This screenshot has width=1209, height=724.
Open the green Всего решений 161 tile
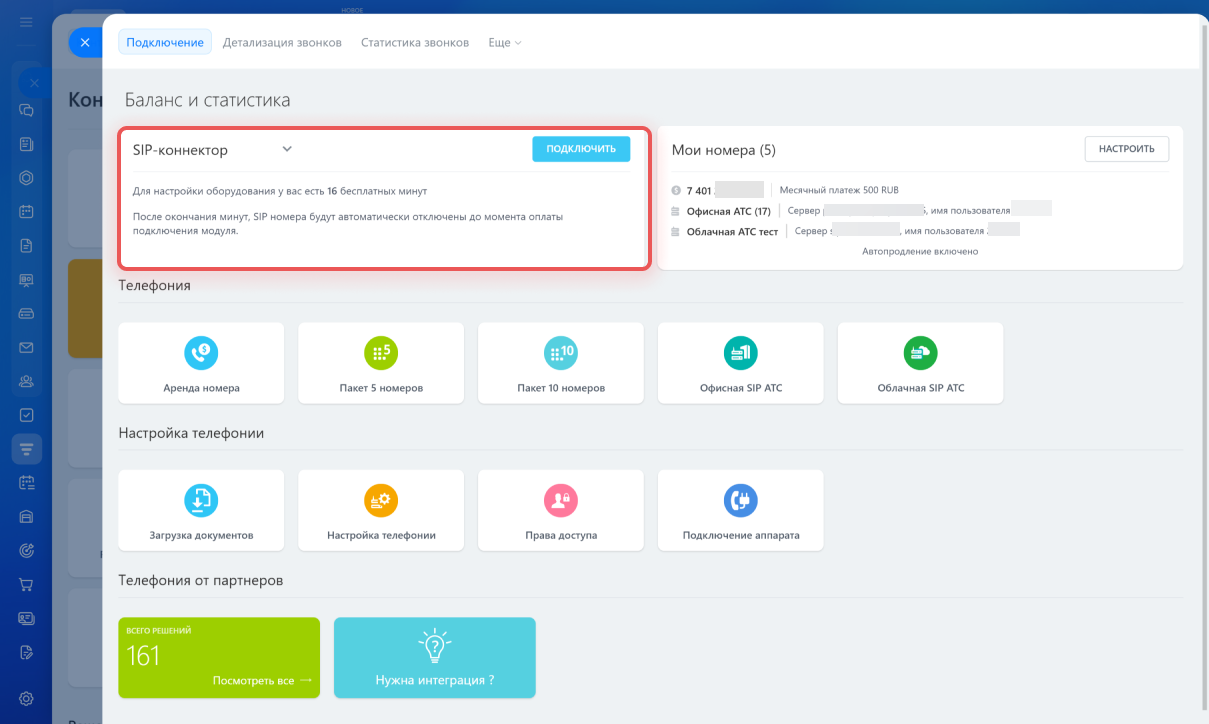click(x=219, y=657)
